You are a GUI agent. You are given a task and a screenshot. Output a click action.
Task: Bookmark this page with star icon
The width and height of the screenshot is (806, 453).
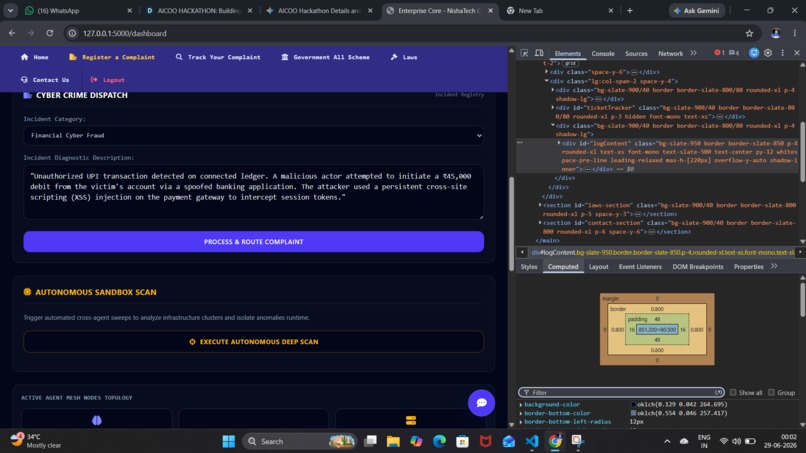point(749,33)
